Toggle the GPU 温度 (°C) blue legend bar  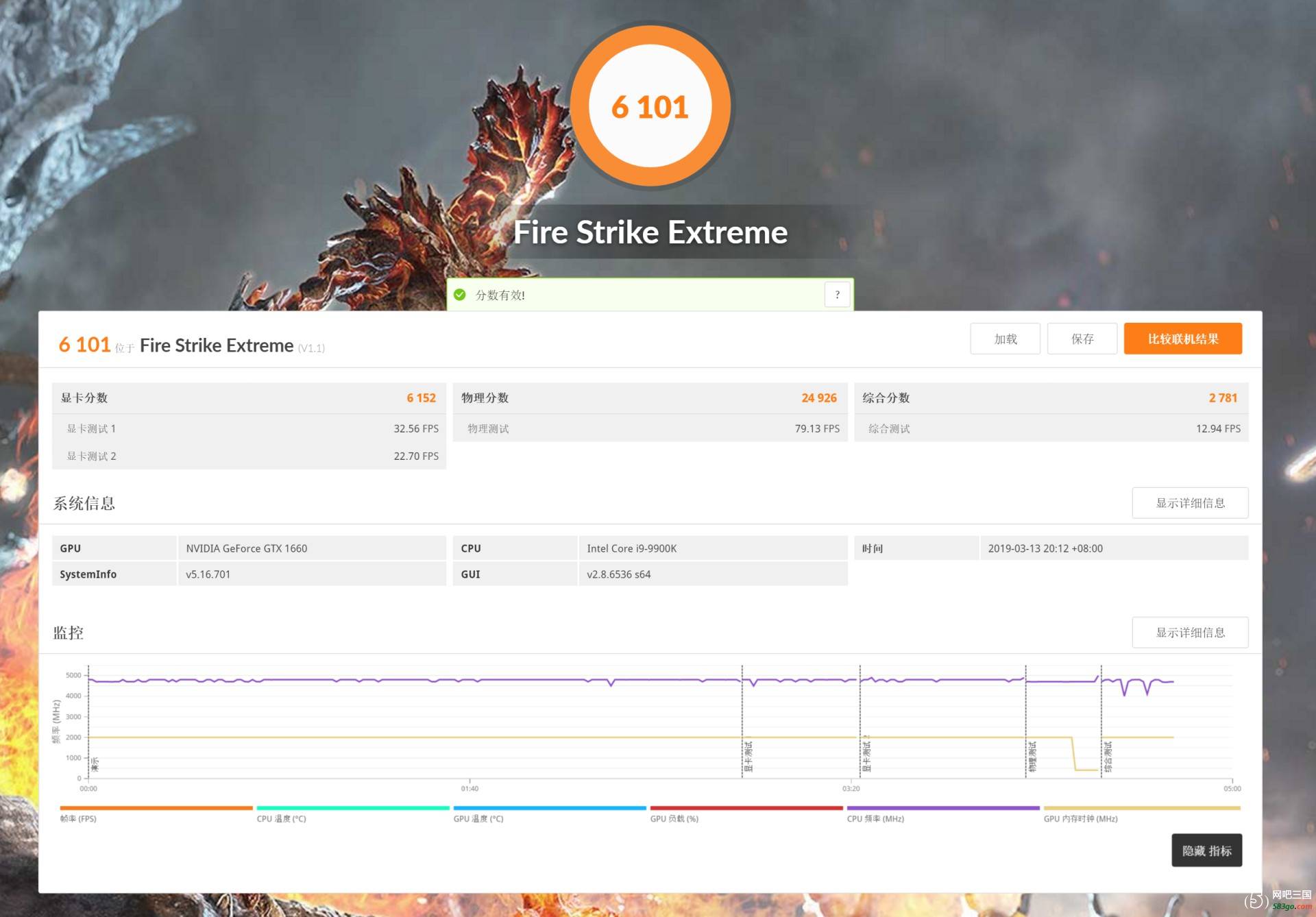(x=550, y=808)
